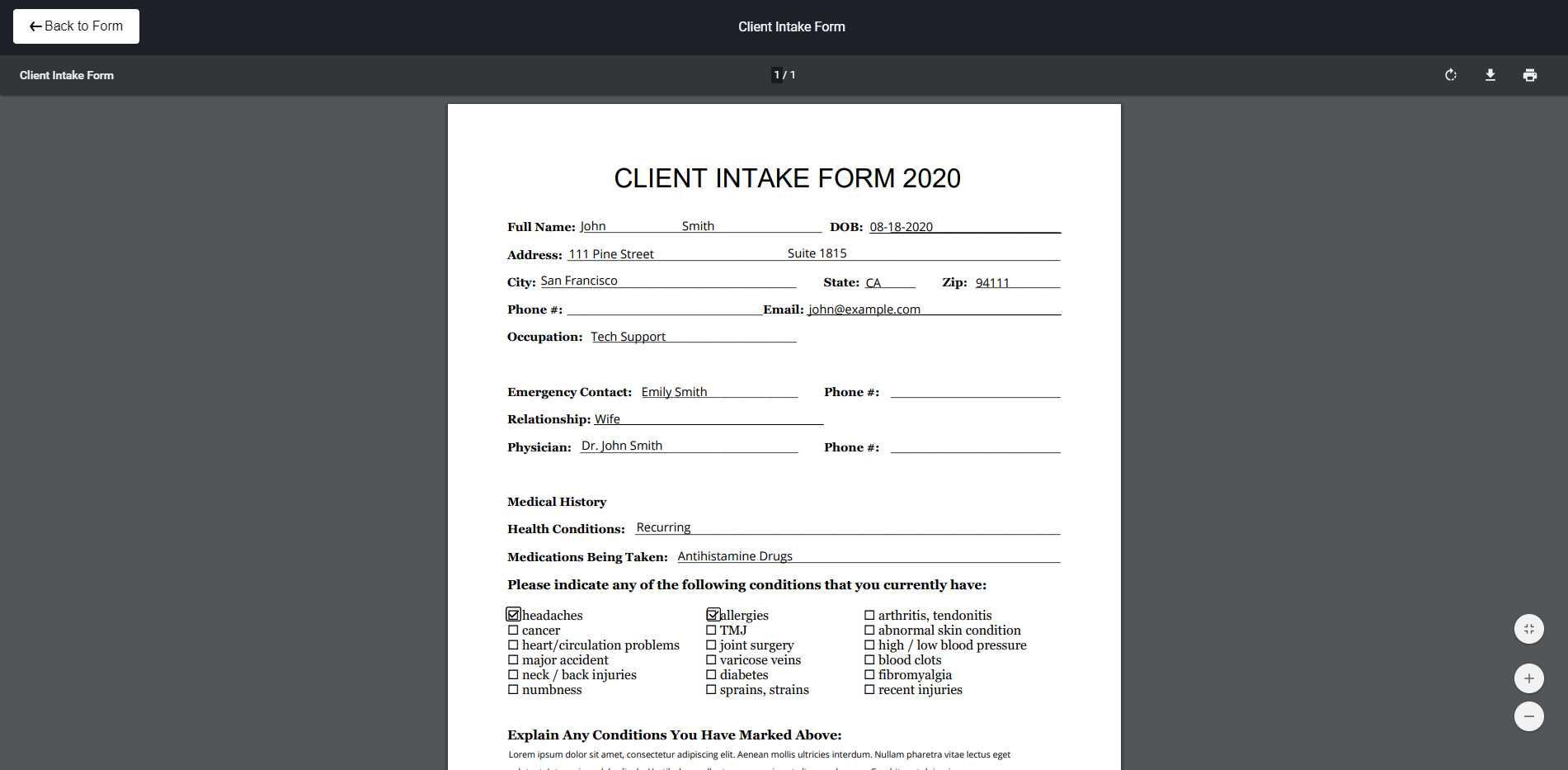Click the DOB field showing 08-18-2020

[963, 227]
